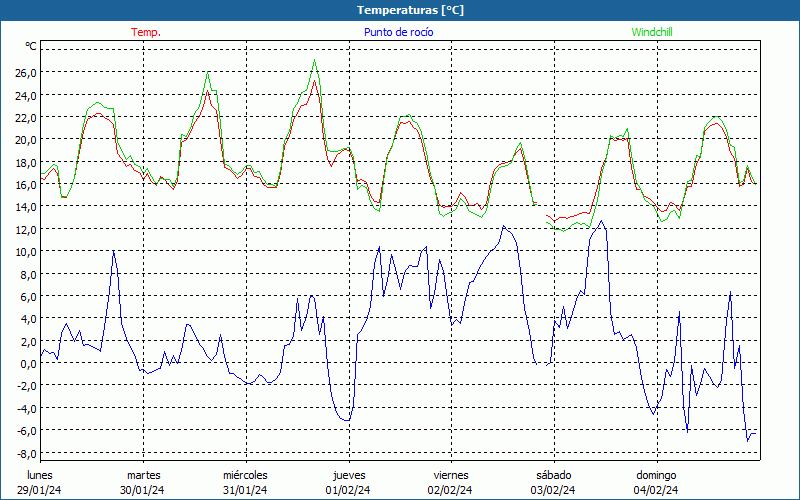800x500 pixels.
Task: Click the 14,0 y-axis value
Action: point(26,207)
